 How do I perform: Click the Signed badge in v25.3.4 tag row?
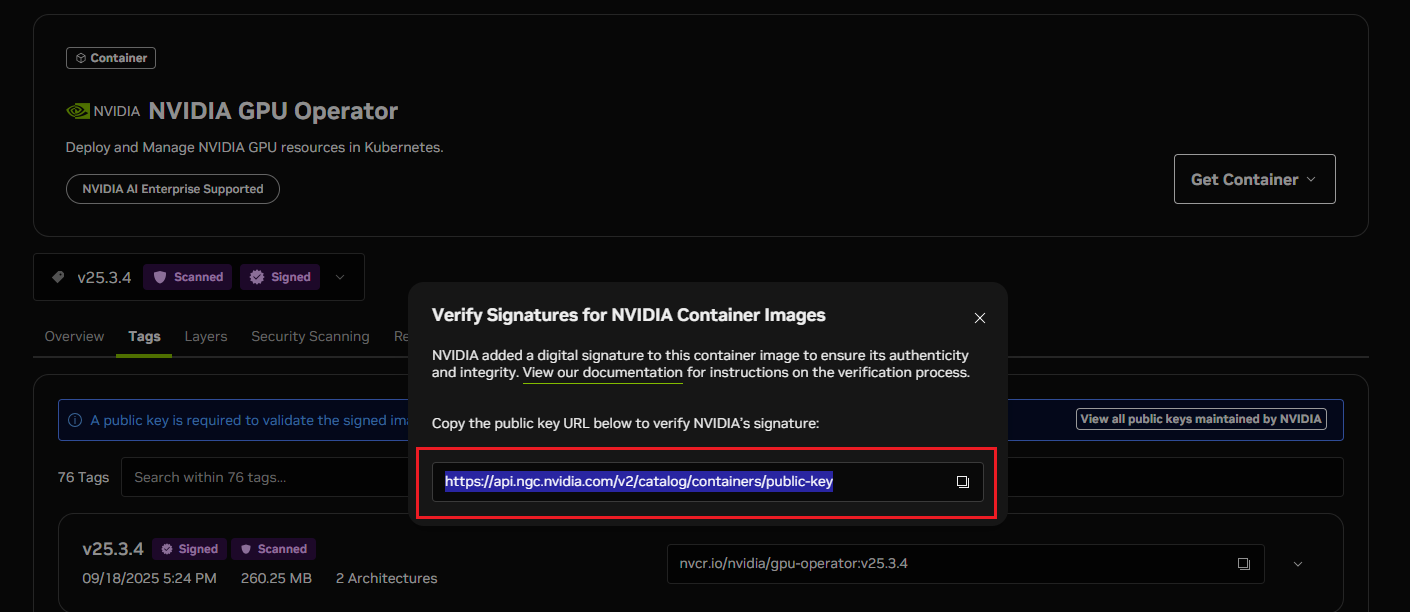pos(189,549)
